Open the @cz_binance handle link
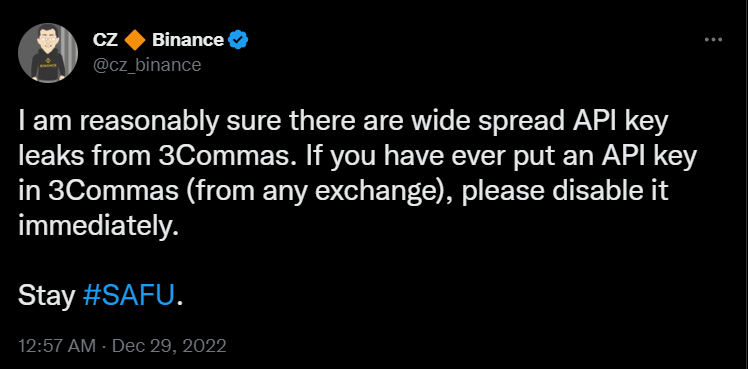 pos(147,64)
